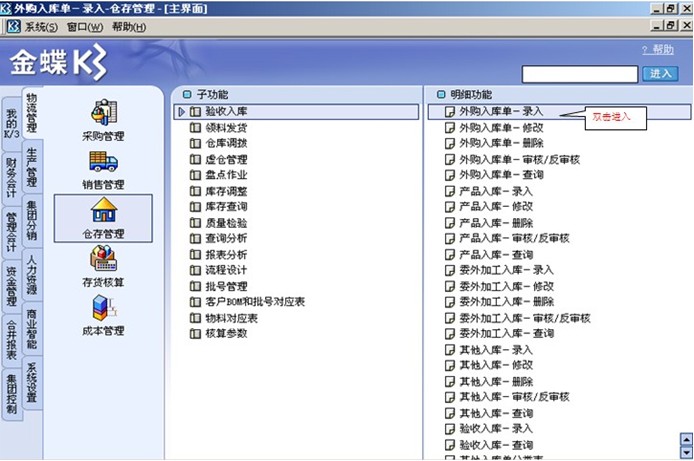Screen dimensions: 694x461
Task: Expand the 验收入库 arrow marker
Action: (181, 112)
